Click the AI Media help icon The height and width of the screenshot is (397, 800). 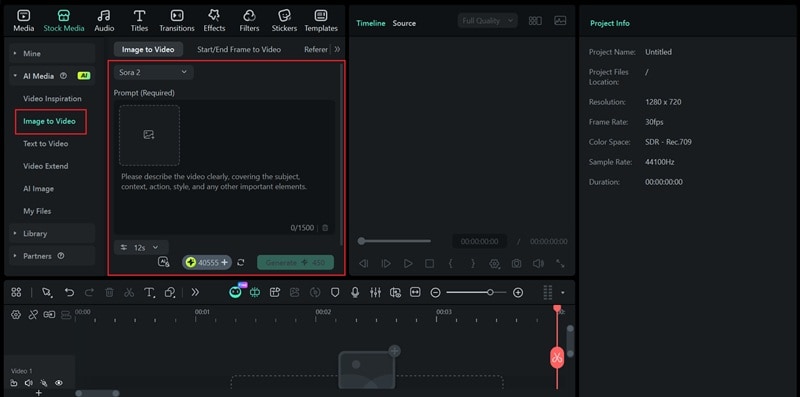[63, 76]
